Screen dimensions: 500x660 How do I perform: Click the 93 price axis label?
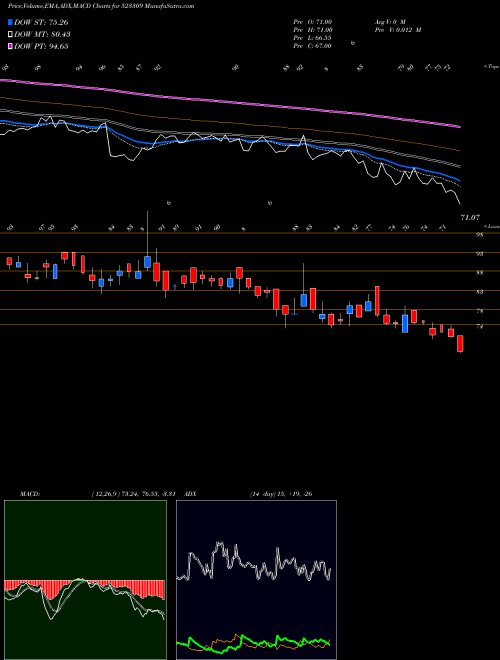[479, 254]
